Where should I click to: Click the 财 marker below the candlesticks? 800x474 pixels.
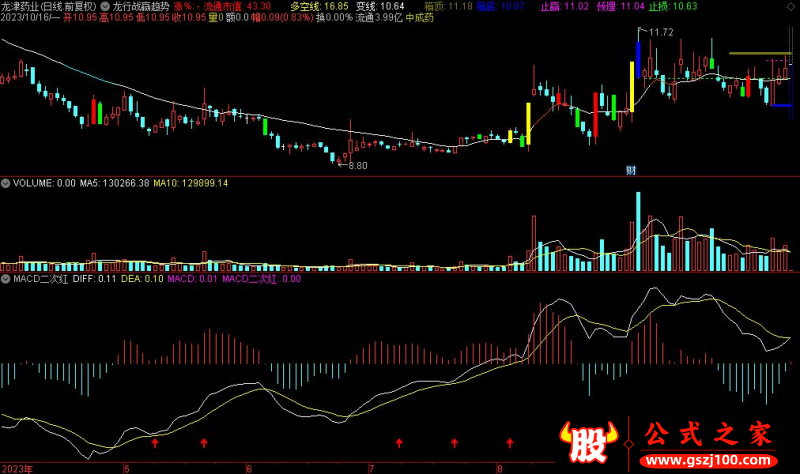[x=631, y=170]
